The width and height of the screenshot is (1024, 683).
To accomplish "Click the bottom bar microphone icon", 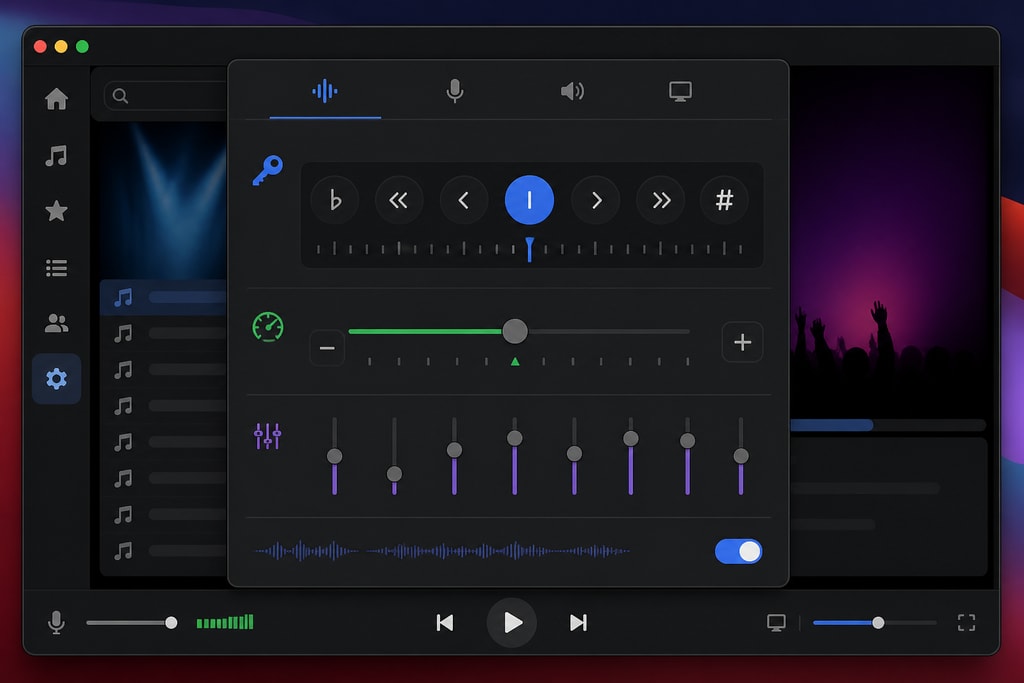I will pyautogui.click(x=56, y=622).
